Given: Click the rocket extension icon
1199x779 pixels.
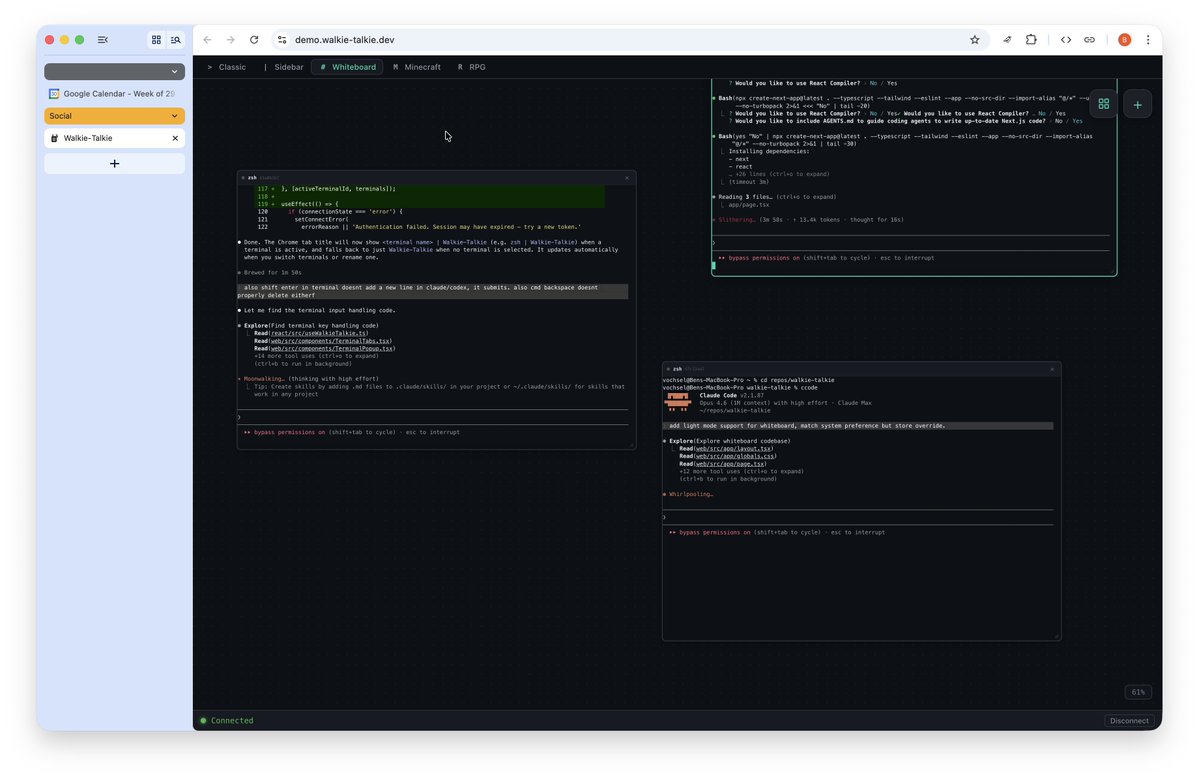Looking at the screenshot, I should point(1007,40).
